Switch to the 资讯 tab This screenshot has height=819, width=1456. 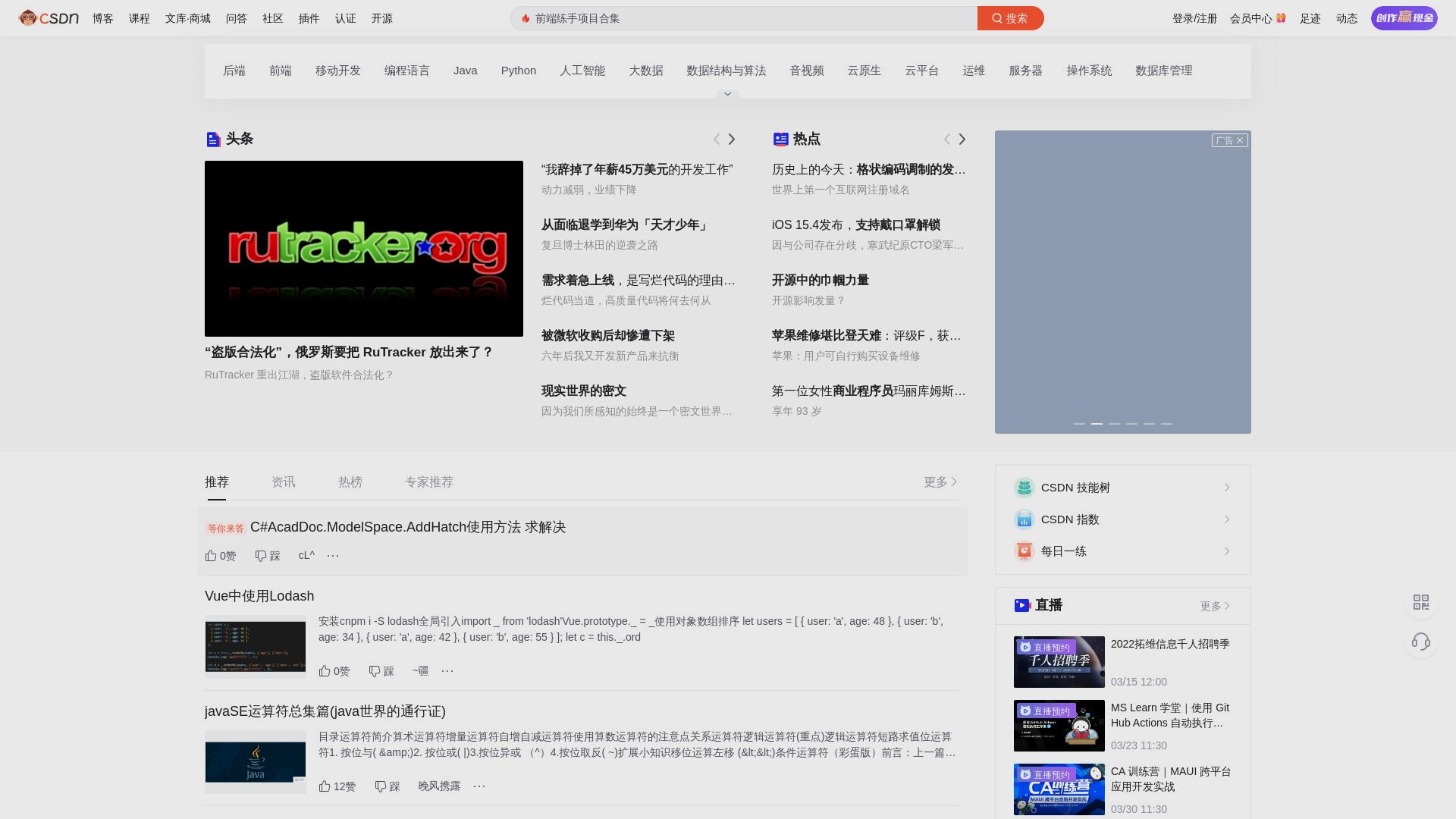coord(284,482)
